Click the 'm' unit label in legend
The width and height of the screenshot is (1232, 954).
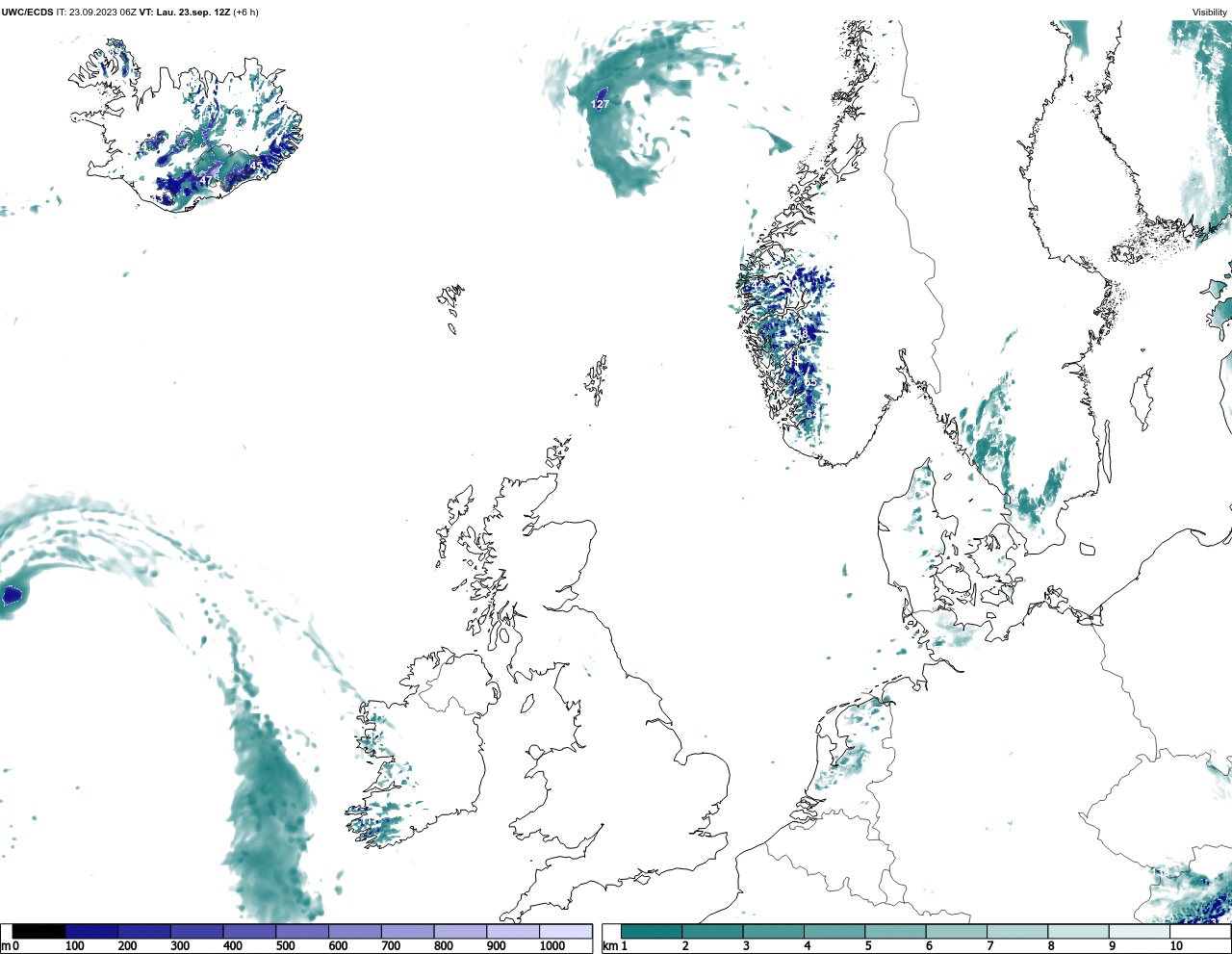coord(6,946)
